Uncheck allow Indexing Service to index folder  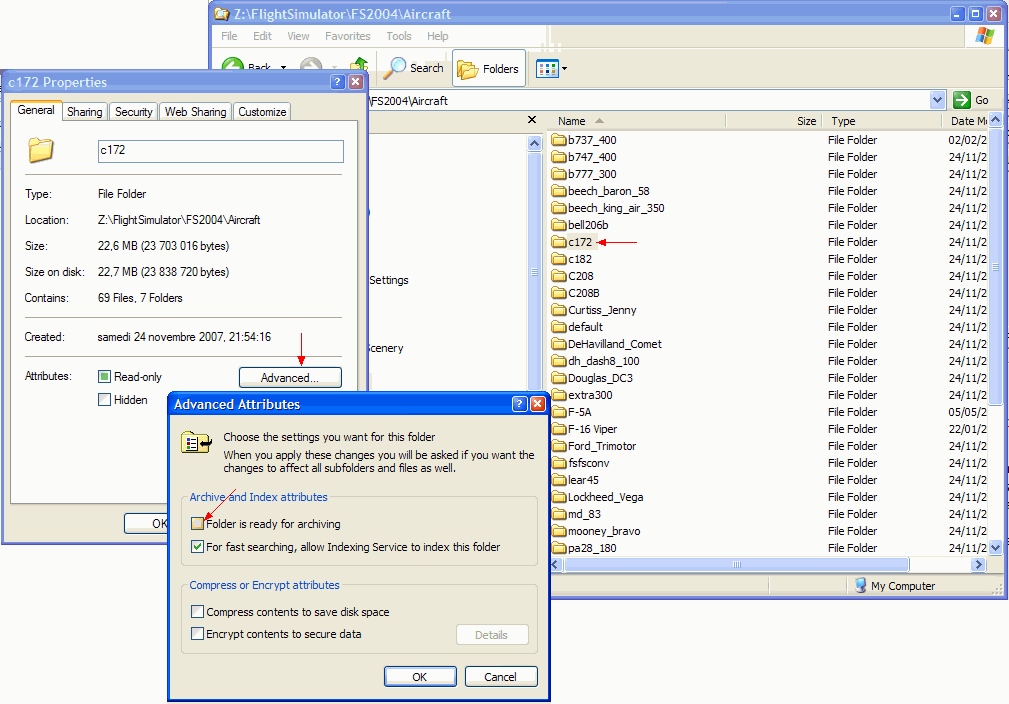[198, 547]
